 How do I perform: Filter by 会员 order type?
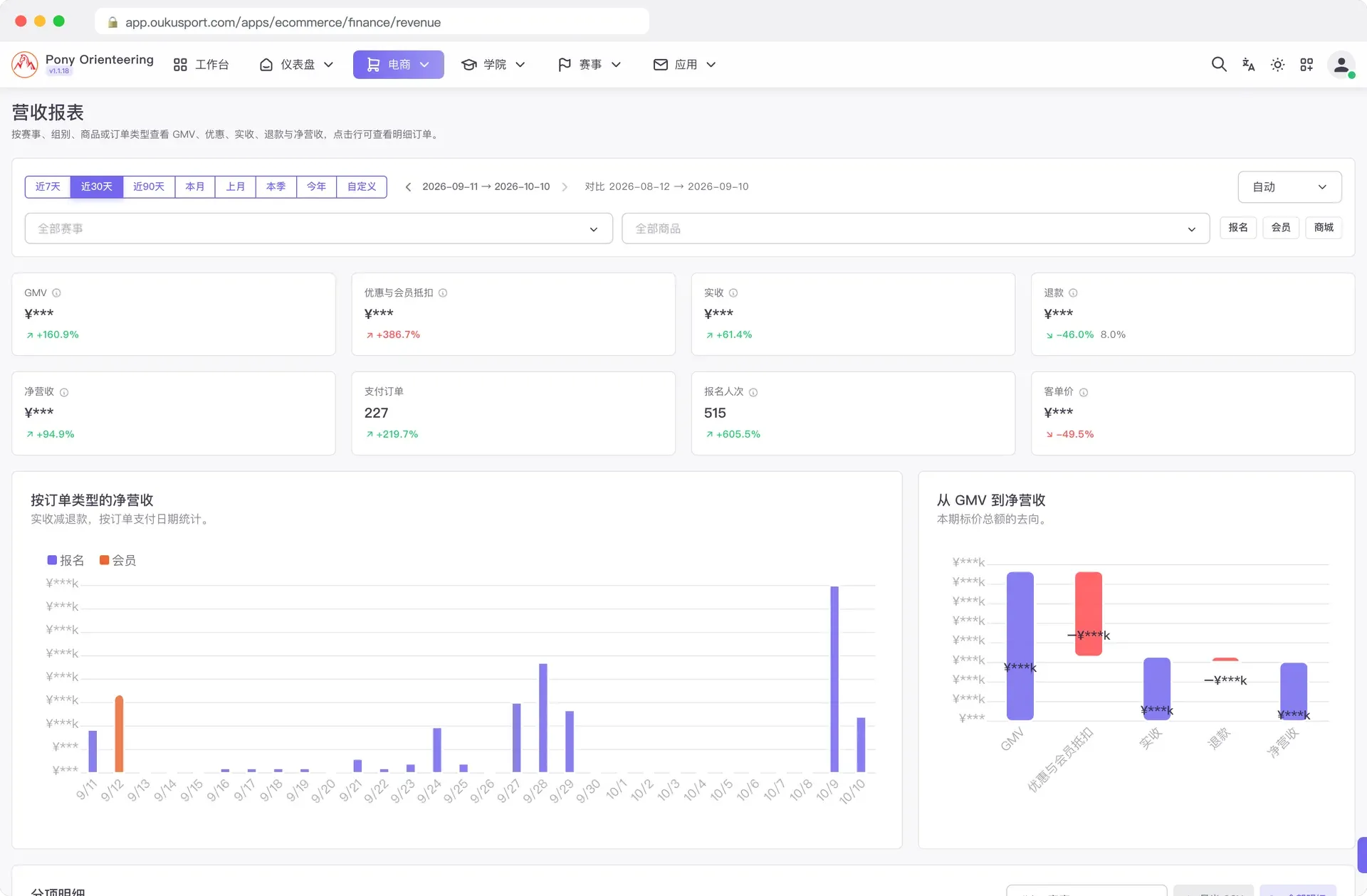pos(1281,228)
